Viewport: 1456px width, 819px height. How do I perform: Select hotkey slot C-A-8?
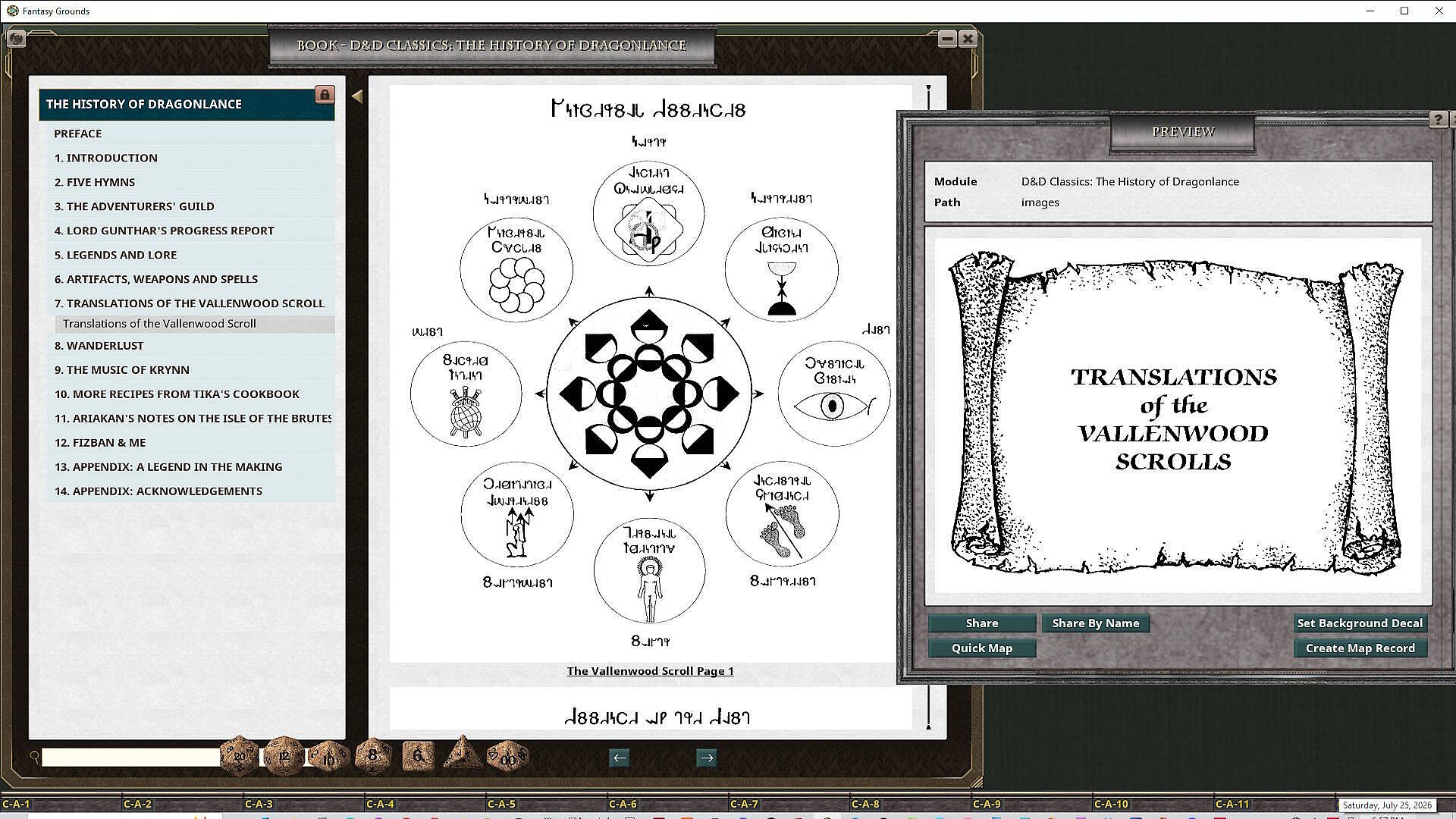pos(910,804)
